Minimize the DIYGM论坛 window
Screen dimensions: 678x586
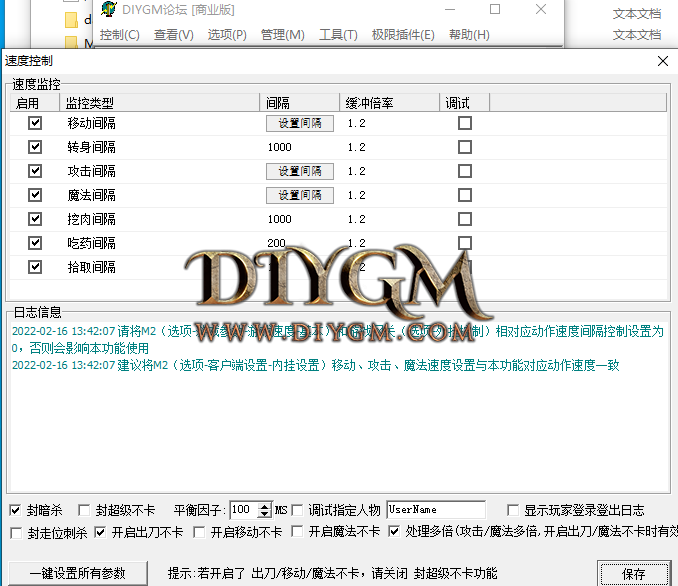coord(450,9)
